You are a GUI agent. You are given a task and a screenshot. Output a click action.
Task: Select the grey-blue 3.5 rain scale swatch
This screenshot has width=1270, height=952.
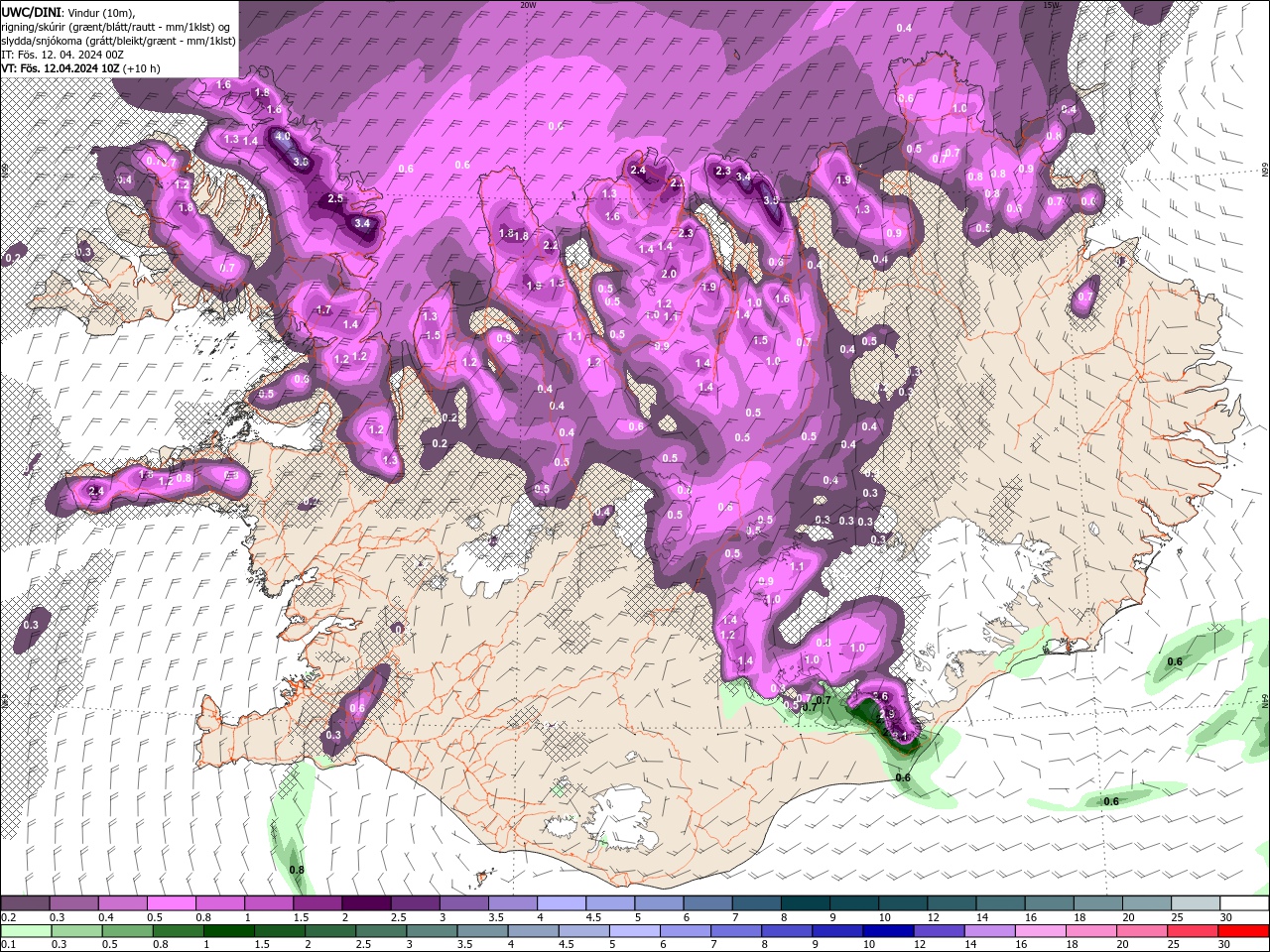pos(482,931)
